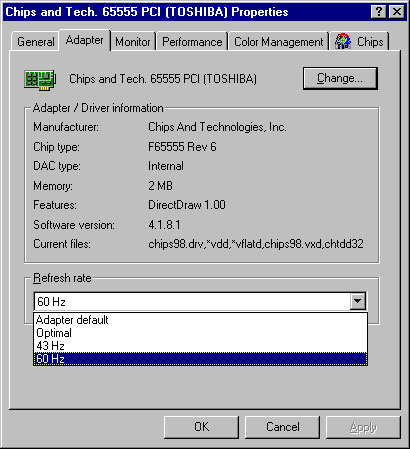The image size is (410, 449).
Task: Choose Adapter default refresh rate
Action: tap(200, 320)
